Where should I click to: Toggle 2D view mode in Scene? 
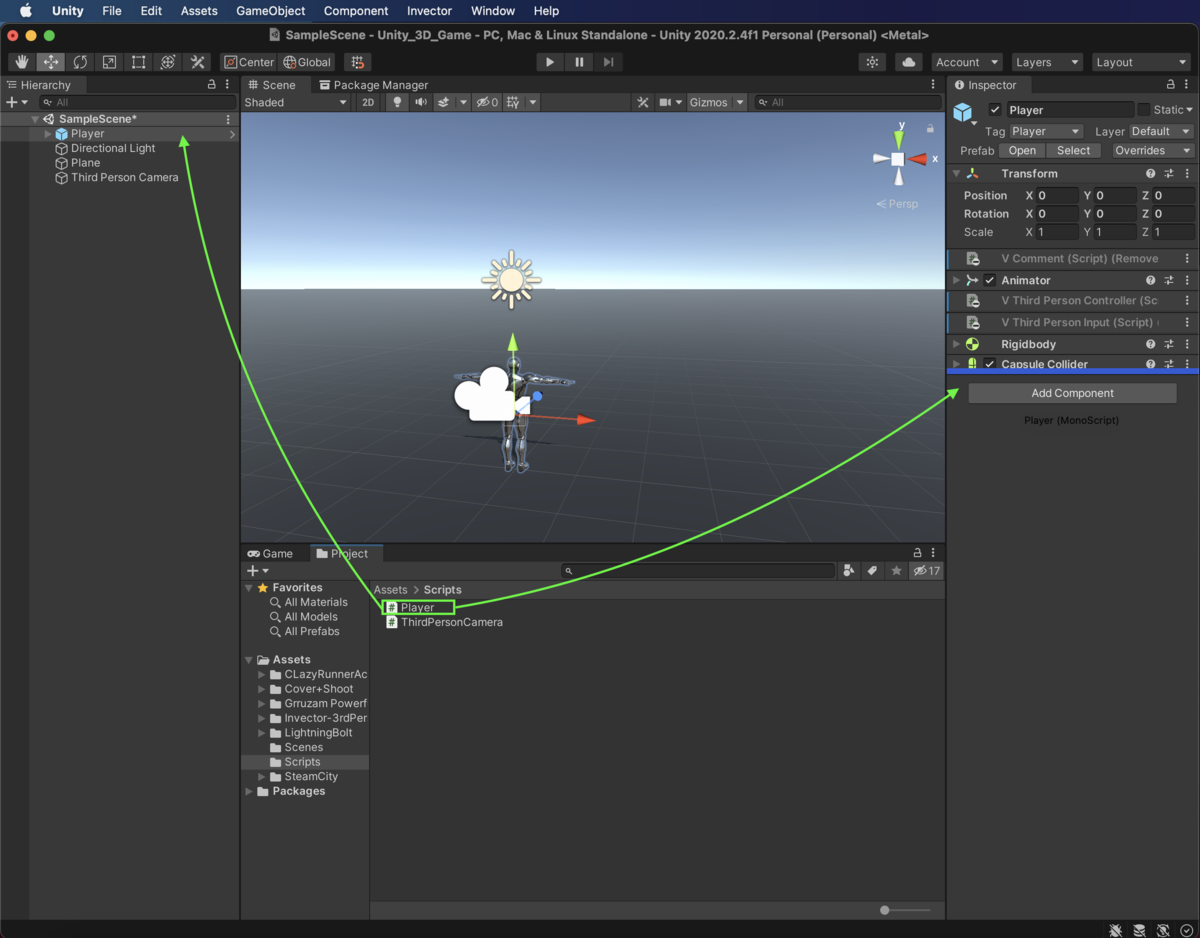[368, 102]
